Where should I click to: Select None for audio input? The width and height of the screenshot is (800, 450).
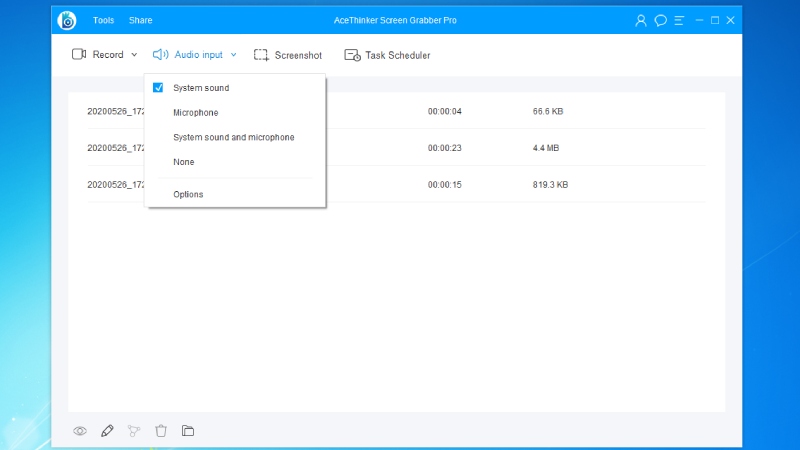pos(184,162)
